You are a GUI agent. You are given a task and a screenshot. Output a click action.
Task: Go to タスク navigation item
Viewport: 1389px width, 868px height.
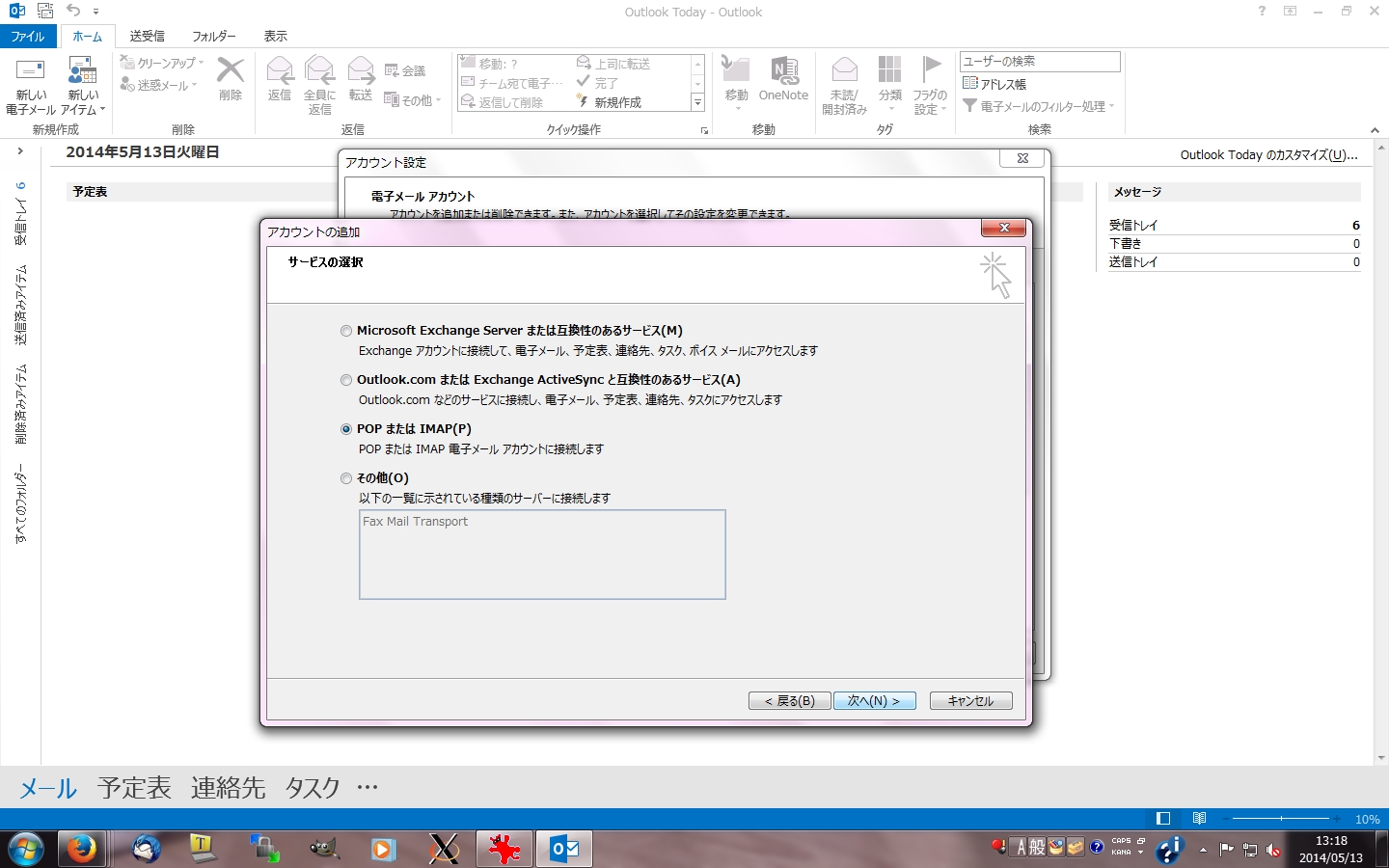pos(313,788)
